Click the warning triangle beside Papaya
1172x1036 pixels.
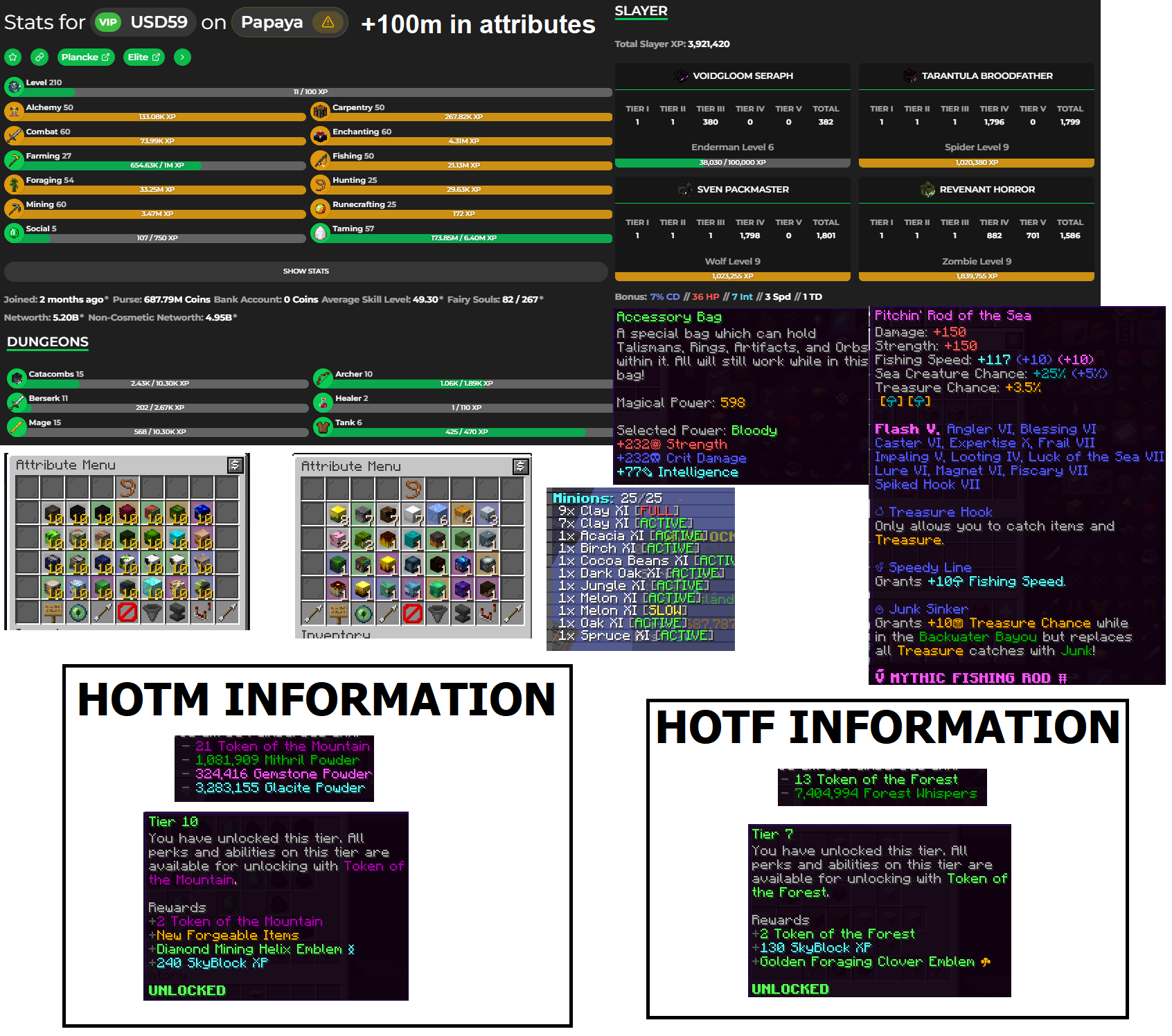coord(328,22)
